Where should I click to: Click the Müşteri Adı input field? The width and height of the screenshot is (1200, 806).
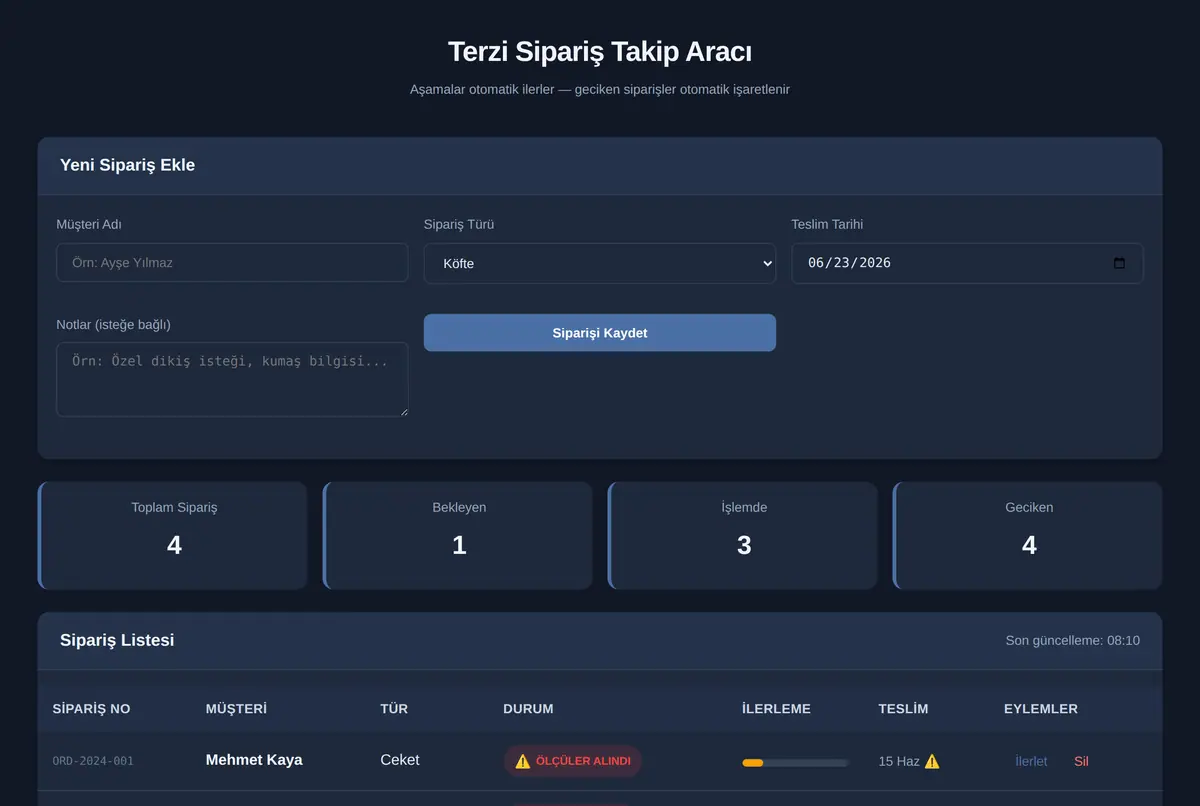coord(232,262)
